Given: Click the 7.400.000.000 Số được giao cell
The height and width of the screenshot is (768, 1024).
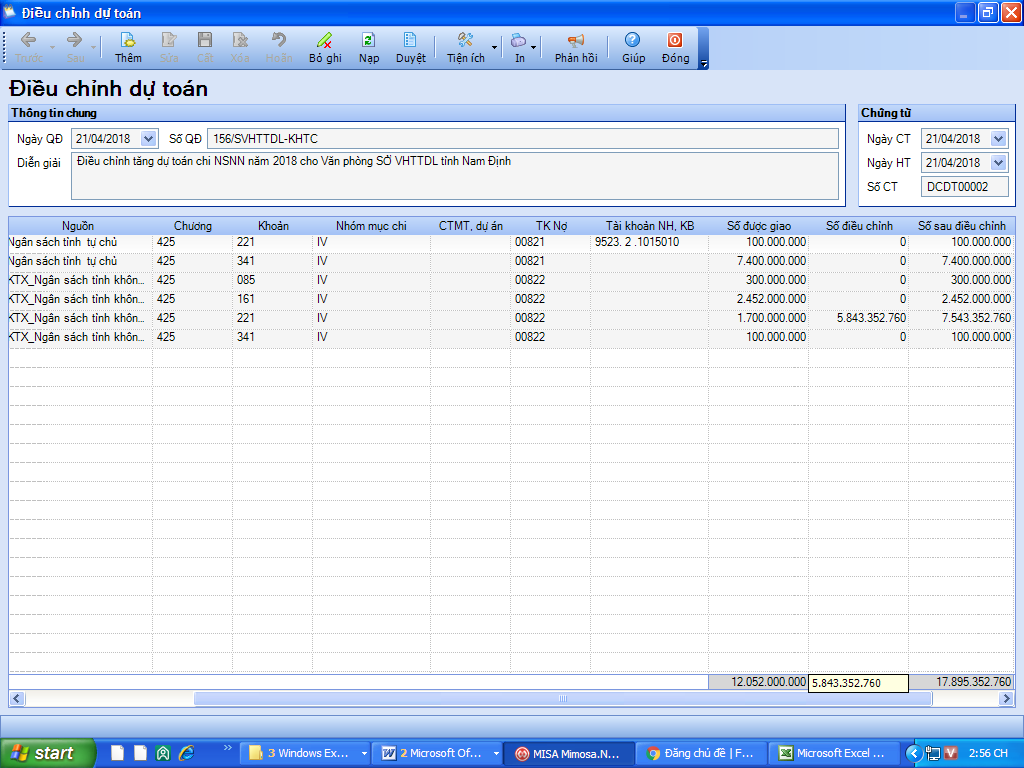Looking at the screenshot, I should click(759, 261).
